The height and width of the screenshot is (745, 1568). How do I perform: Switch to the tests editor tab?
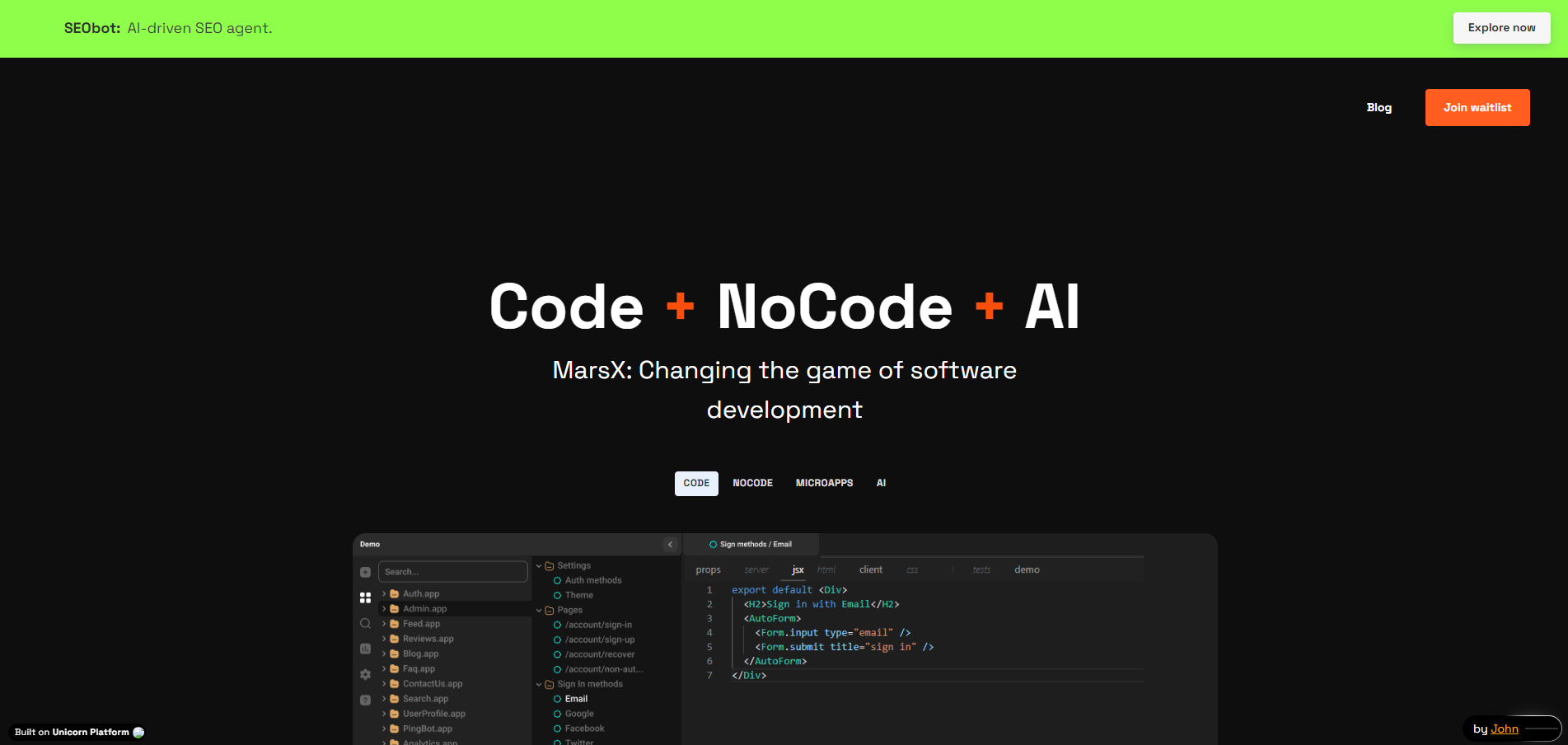(981, 570)
